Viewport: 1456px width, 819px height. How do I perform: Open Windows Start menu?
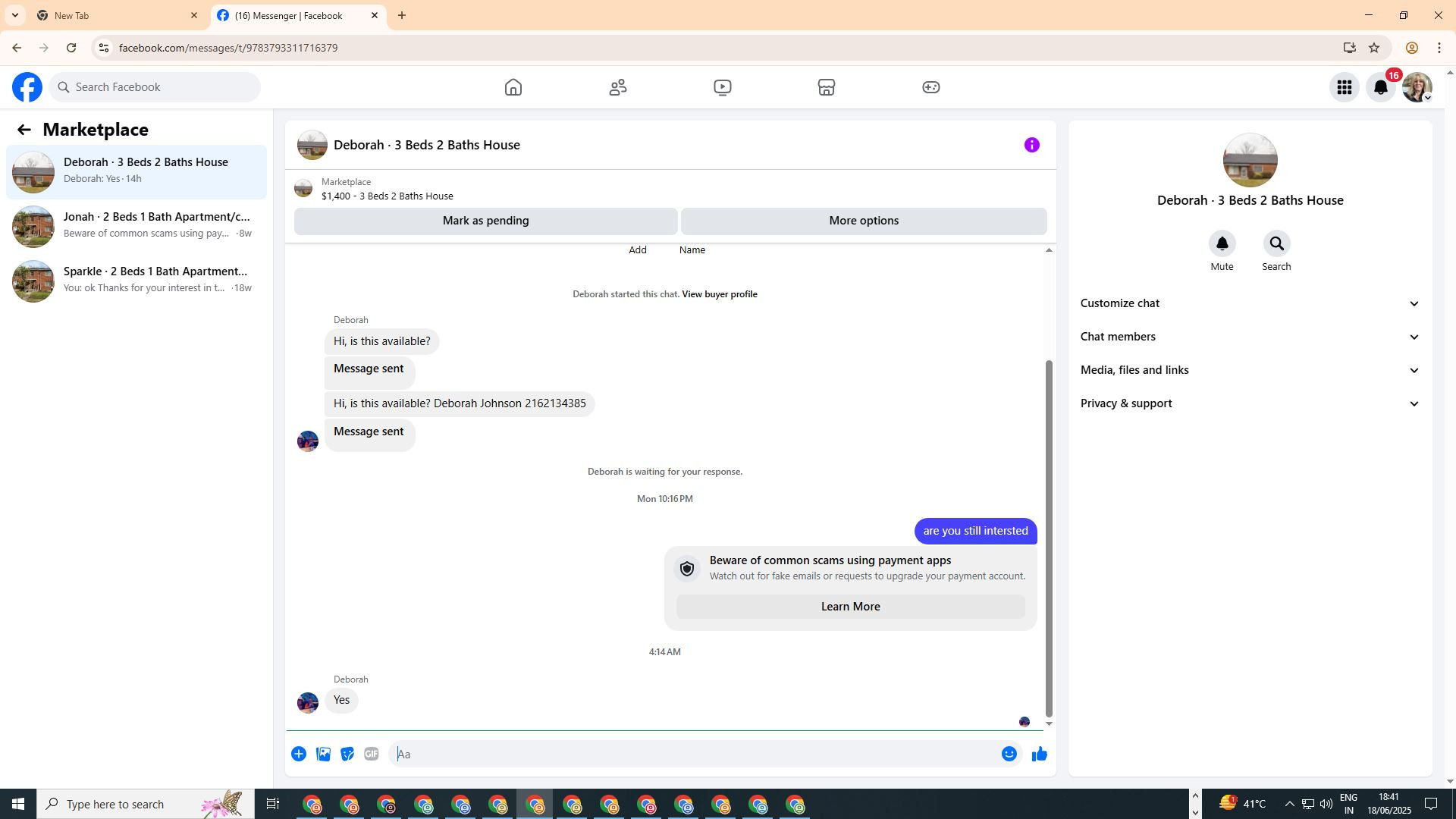click(18, 804)
